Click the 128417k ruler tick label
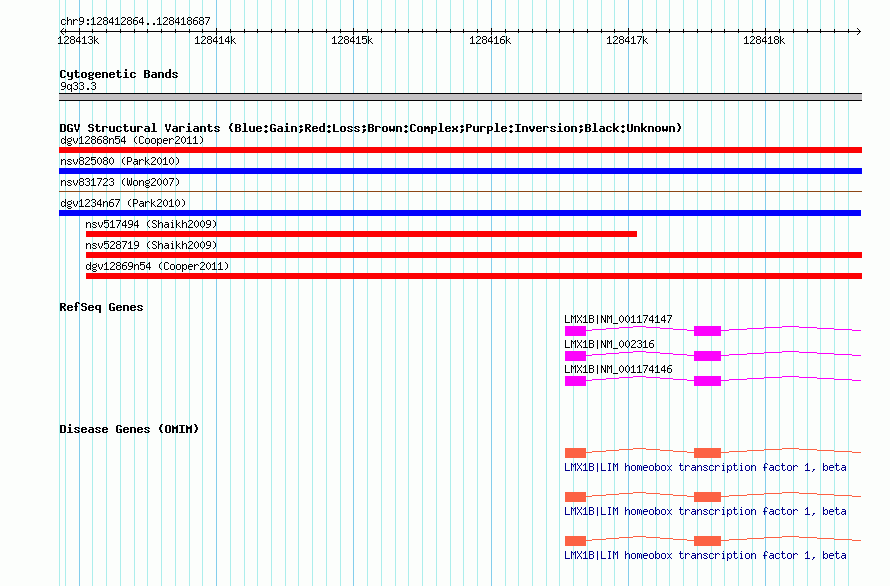Viewport: 890px width, 586px height. [627, 40]
